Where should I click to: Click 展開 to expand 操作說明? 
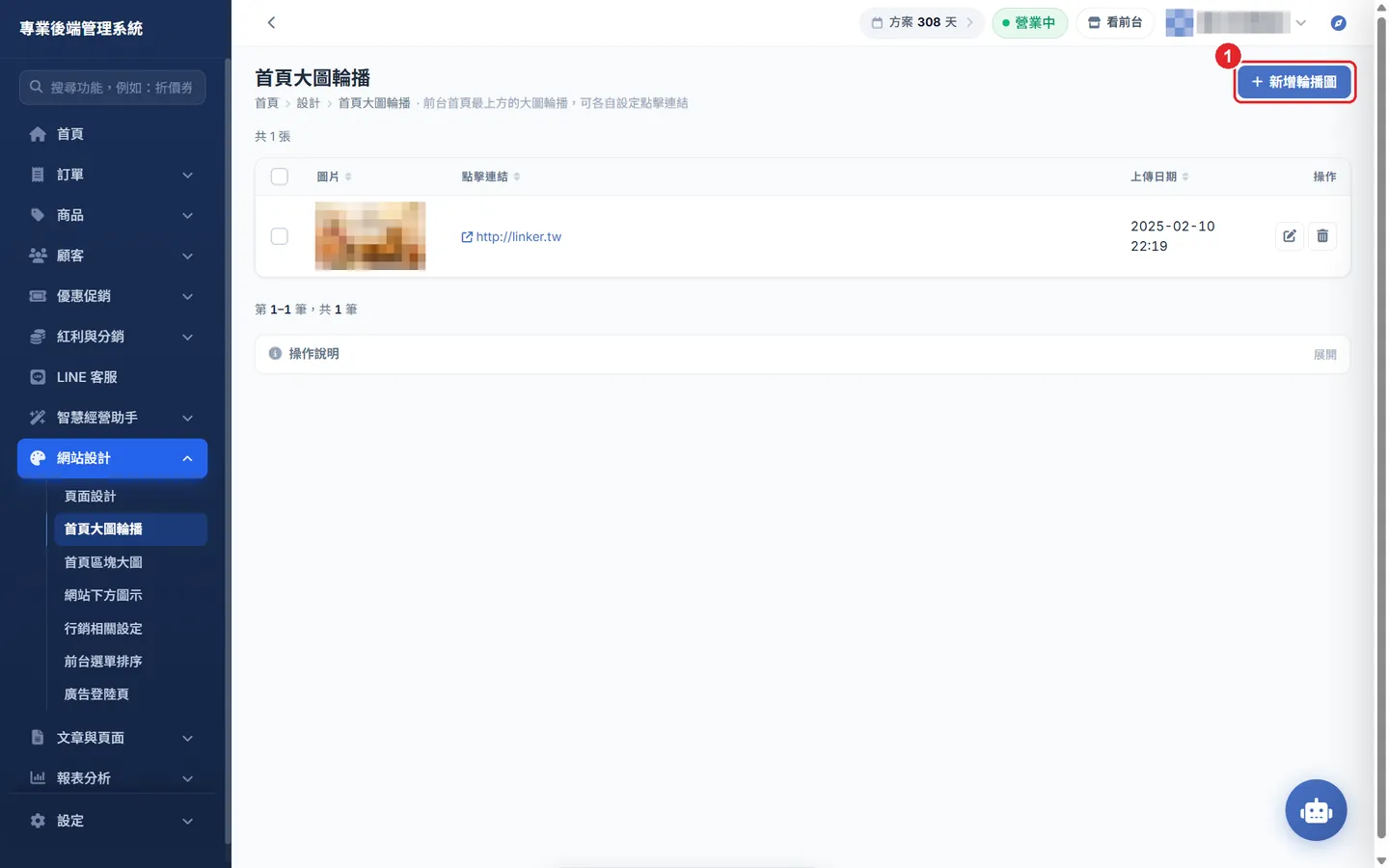(x=1324, y=354)
